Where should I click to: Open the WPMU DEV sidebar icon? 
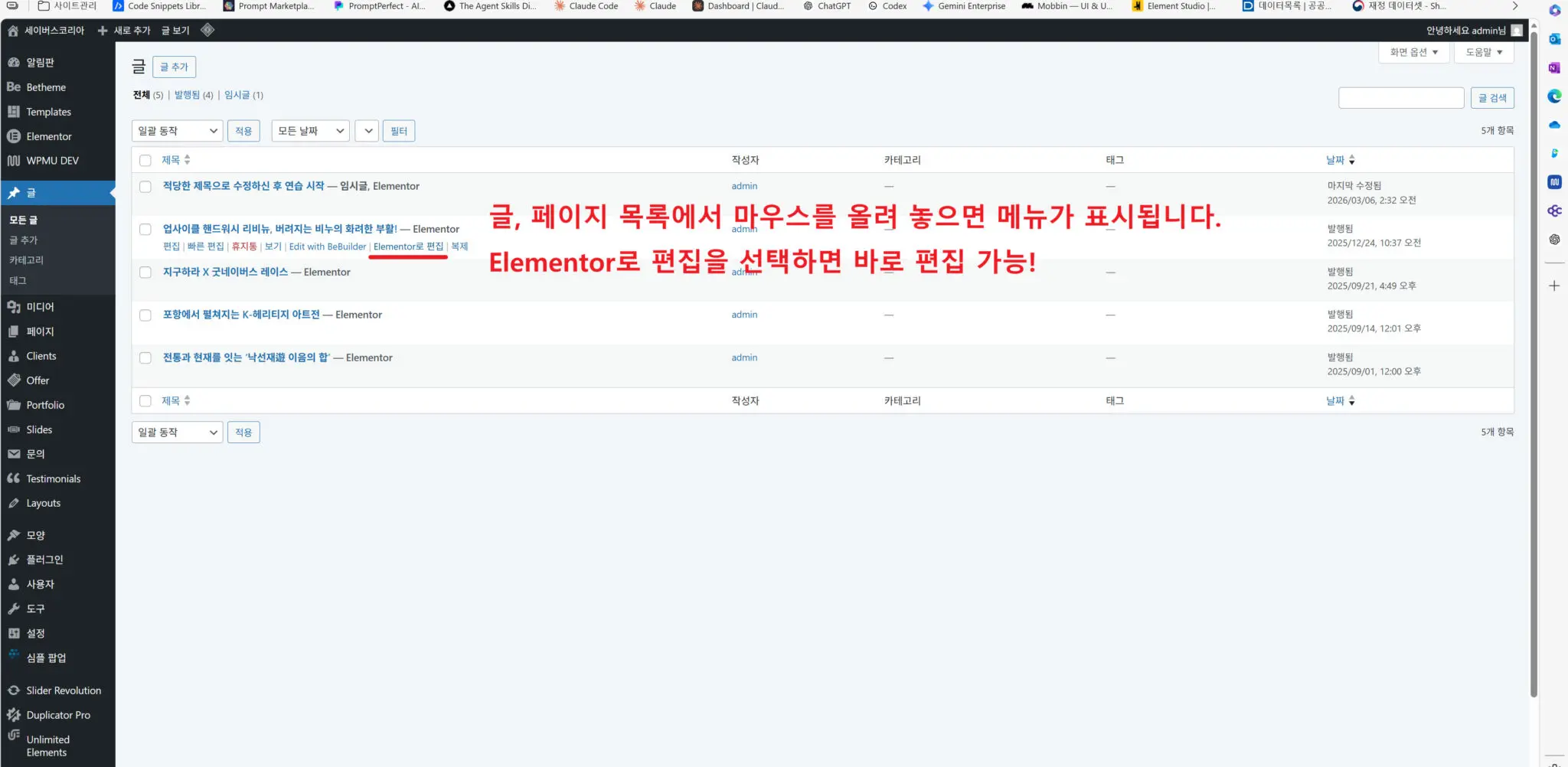point(14,160)
